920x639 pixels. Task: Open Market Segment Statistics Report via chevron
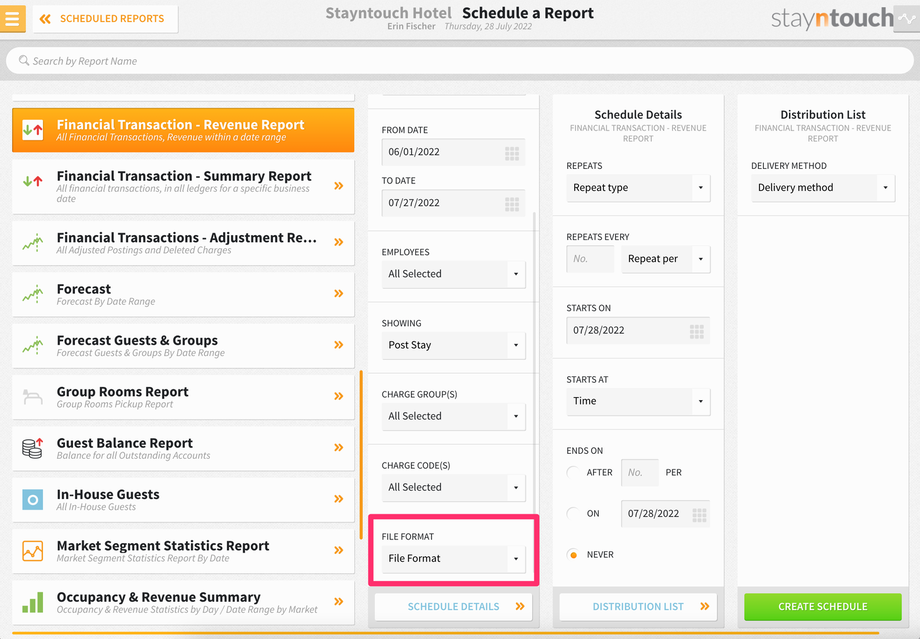point(339,550)
